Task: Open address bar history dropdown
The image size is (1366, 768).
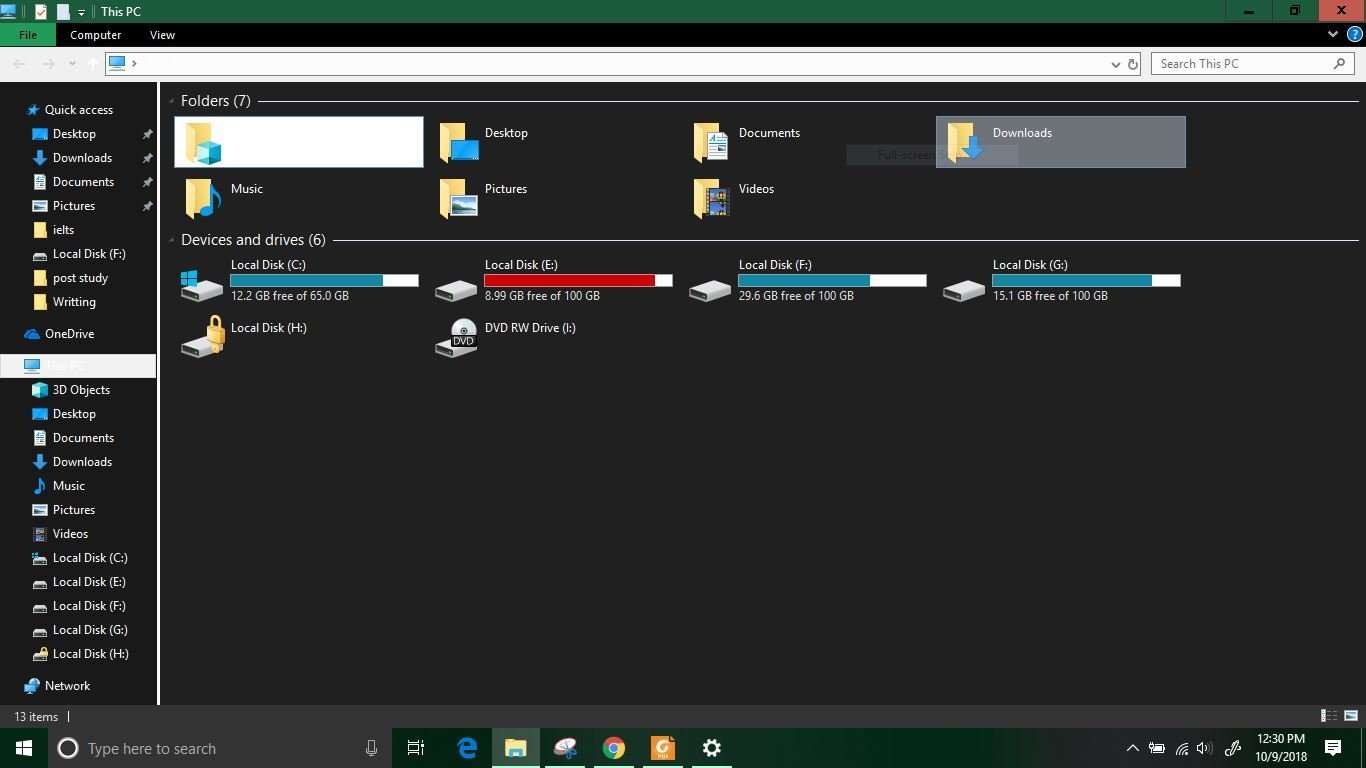Action: click(x=1116, y=64)
